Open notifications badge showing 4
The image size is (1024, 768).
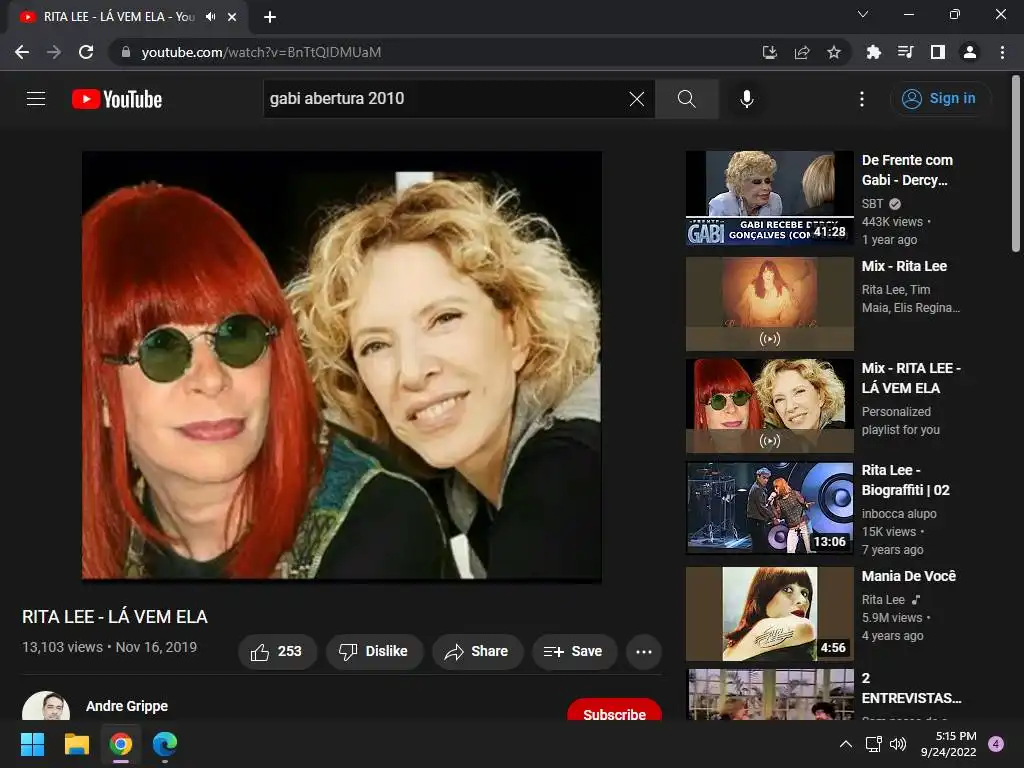(x=996, y=744)
